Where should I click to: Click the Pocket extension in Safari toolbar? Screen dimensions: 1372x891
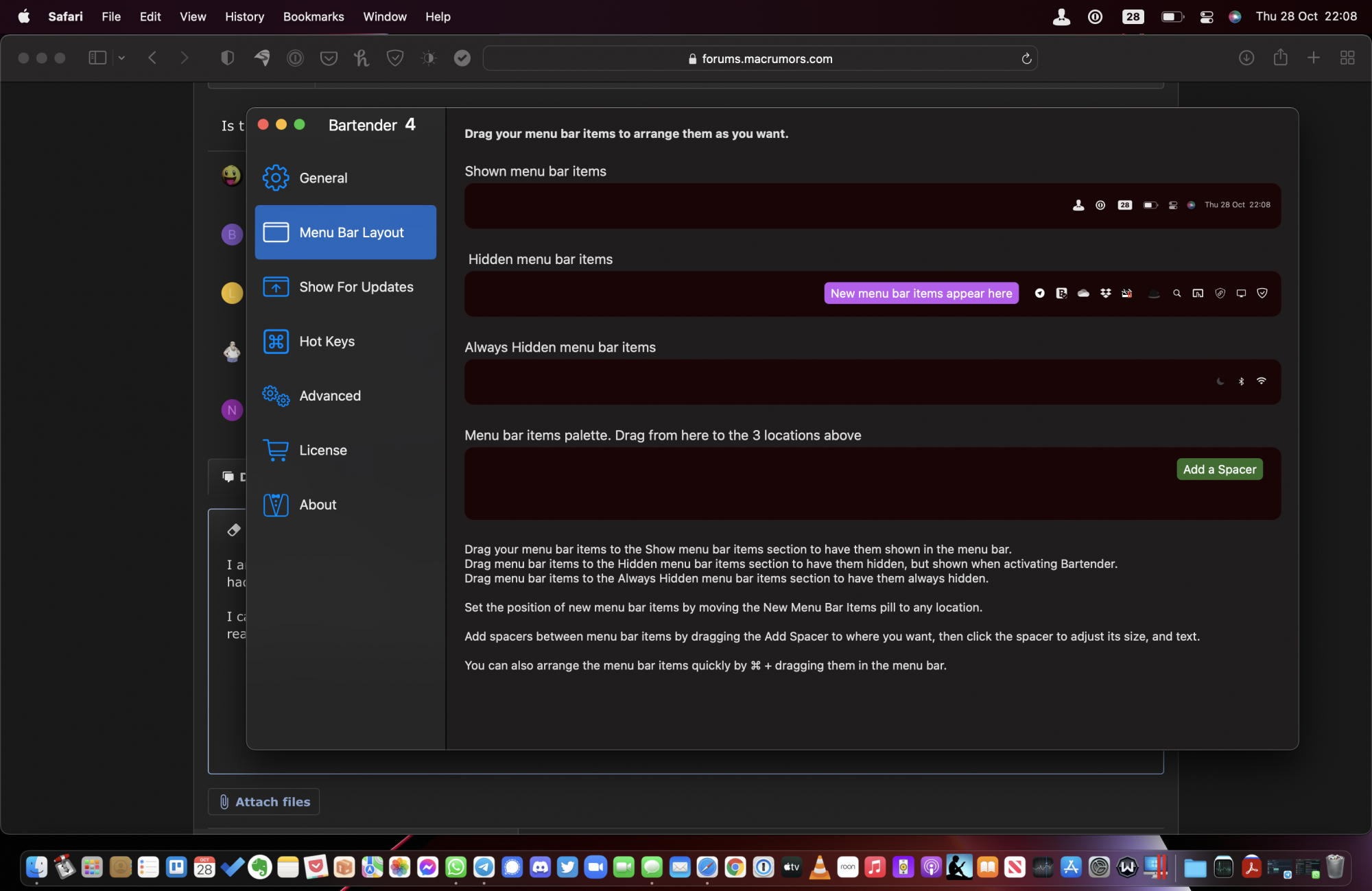click(329, 58)
